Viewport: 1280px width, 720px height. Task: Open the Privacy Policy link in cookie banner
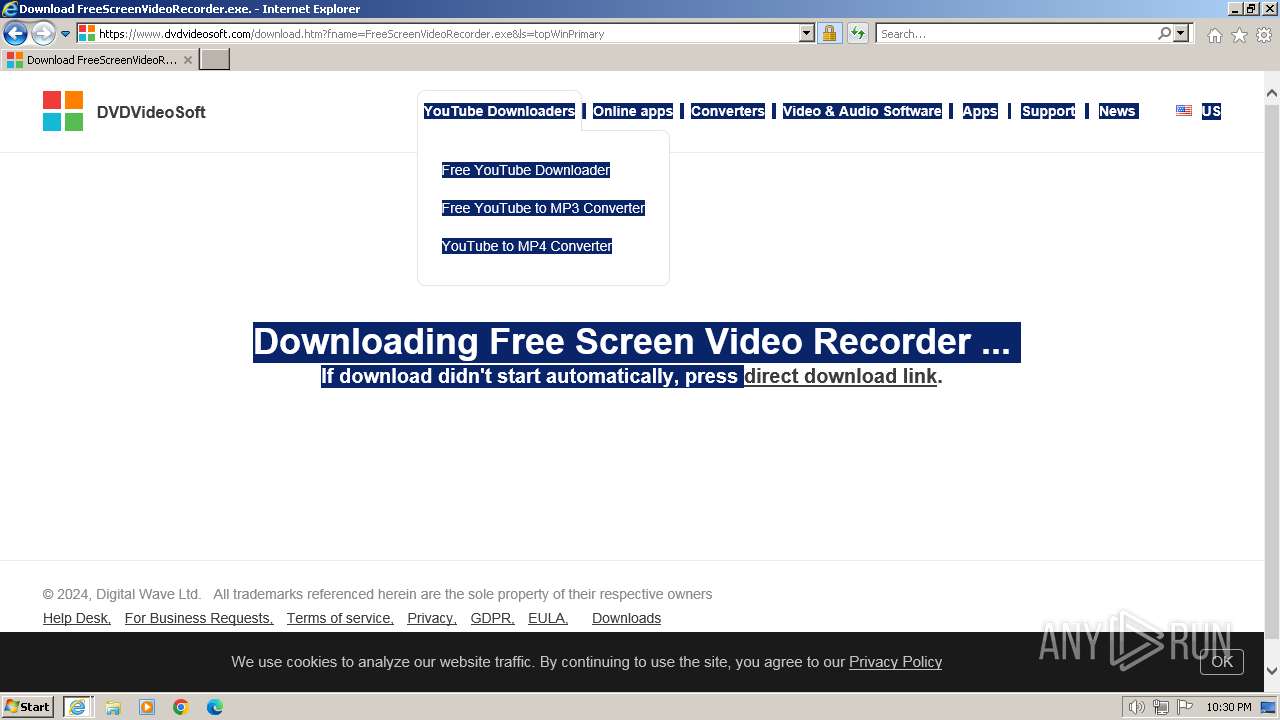[895, 662]
